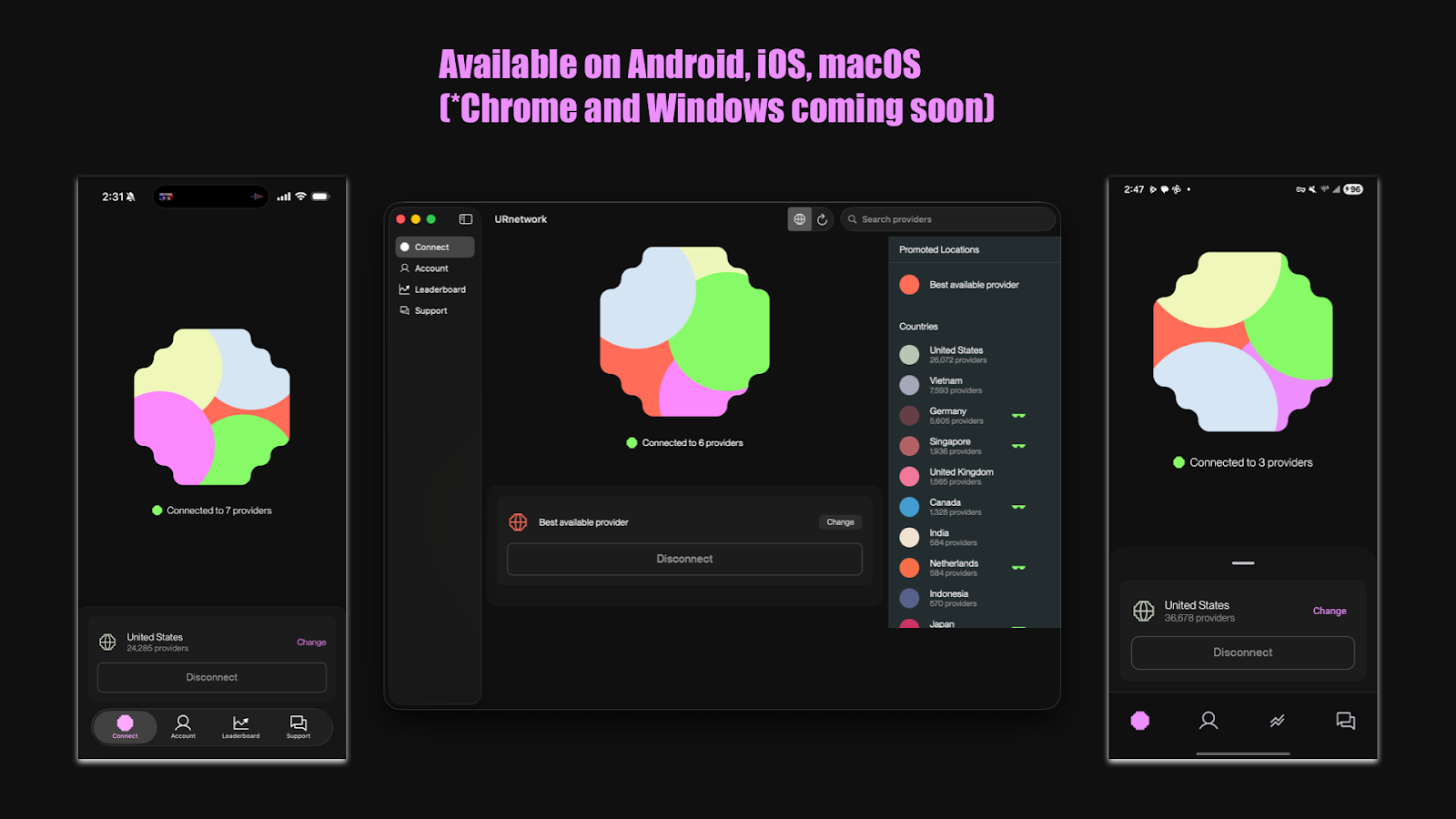This screenshot has height=819, width=1456.
Task: Open Support from the macOS sidebar
Action: point(430,310)
